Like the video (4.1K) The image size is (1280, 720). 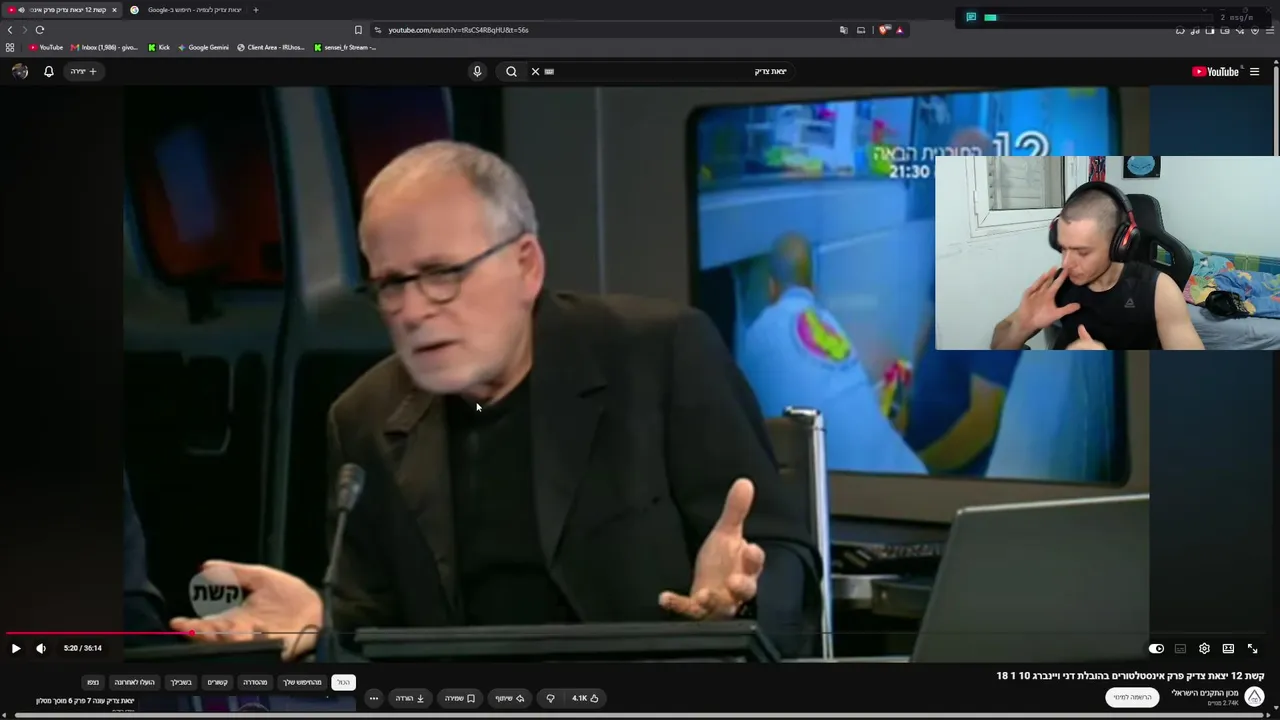point(585,698)
